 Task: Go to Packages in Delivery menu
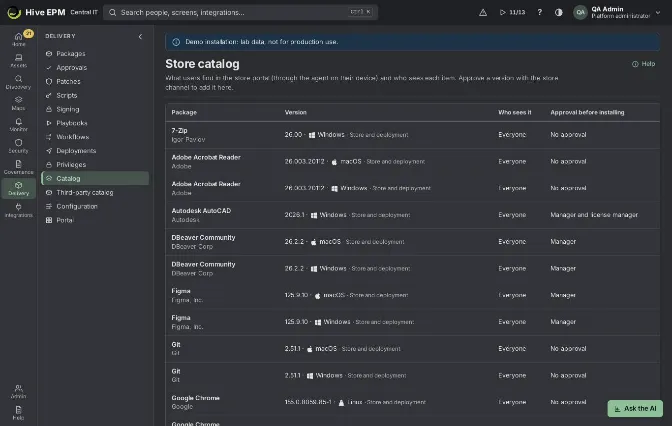click(95, 54)
